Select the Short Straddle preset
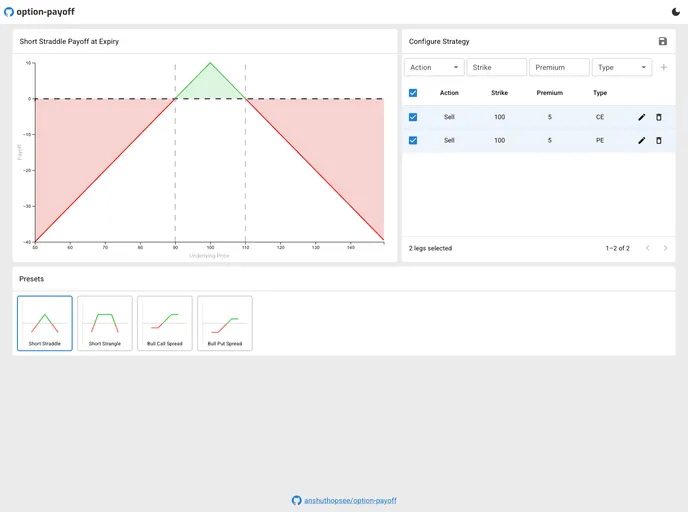Screen dimensions: 688x512 point(45,323)
